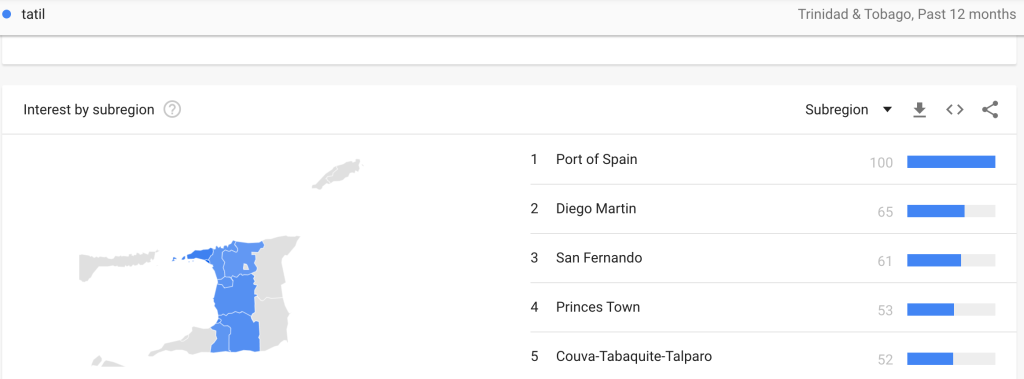Open Couva-Tabaquite-Talparo subregion
The image size is (1024, 379).
click(x=633, y=357)
